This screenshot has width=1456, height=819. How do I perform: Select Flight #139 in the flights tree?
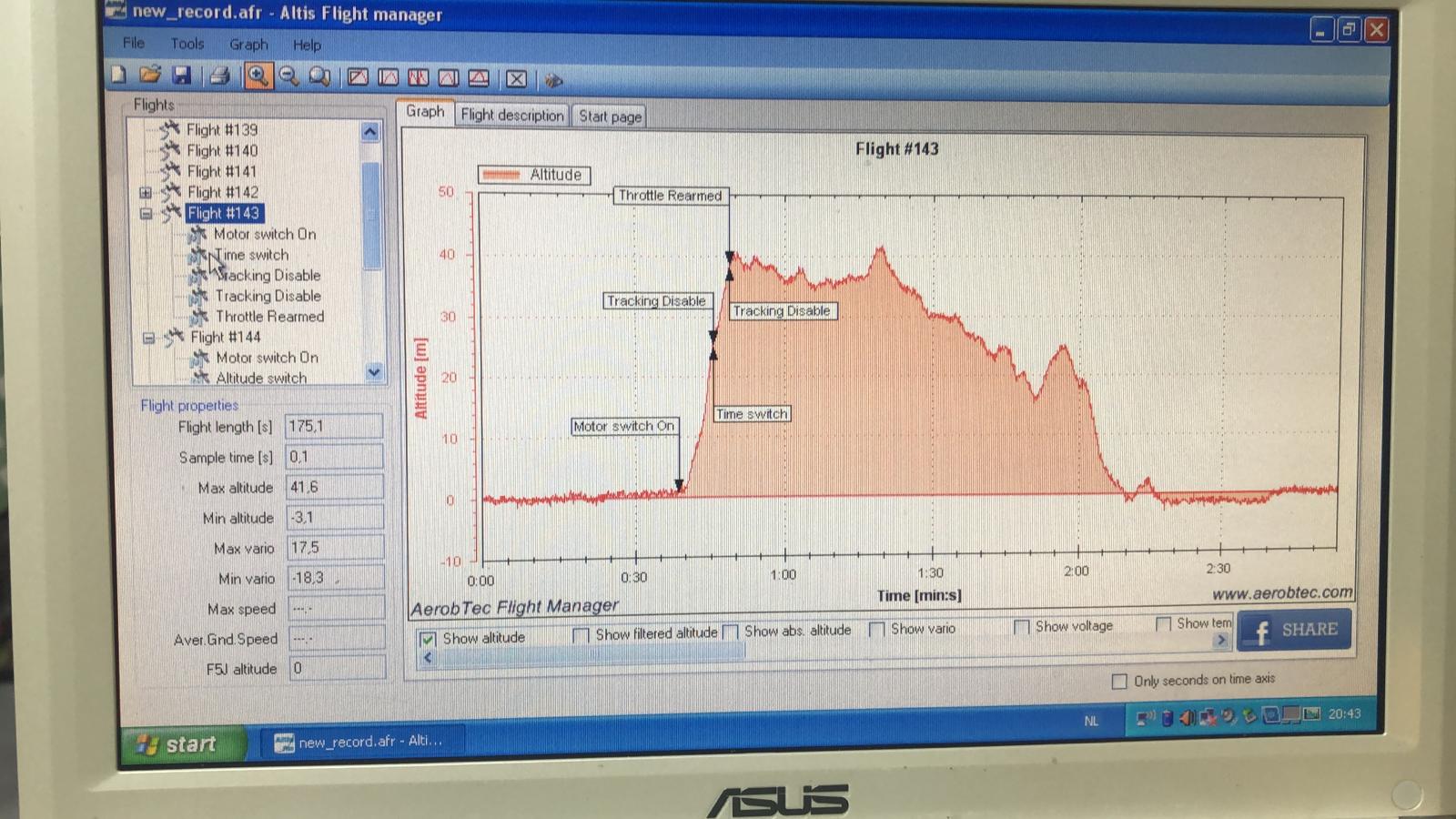pyautogui.click(x=222, y=130)
